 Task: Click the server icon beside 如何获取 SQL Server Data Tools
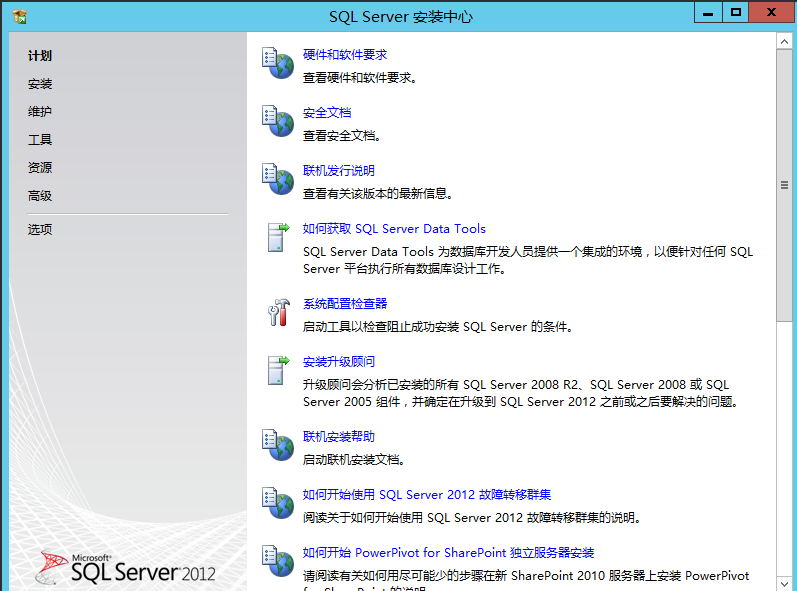pyautogui.click(x=278, y=237)
